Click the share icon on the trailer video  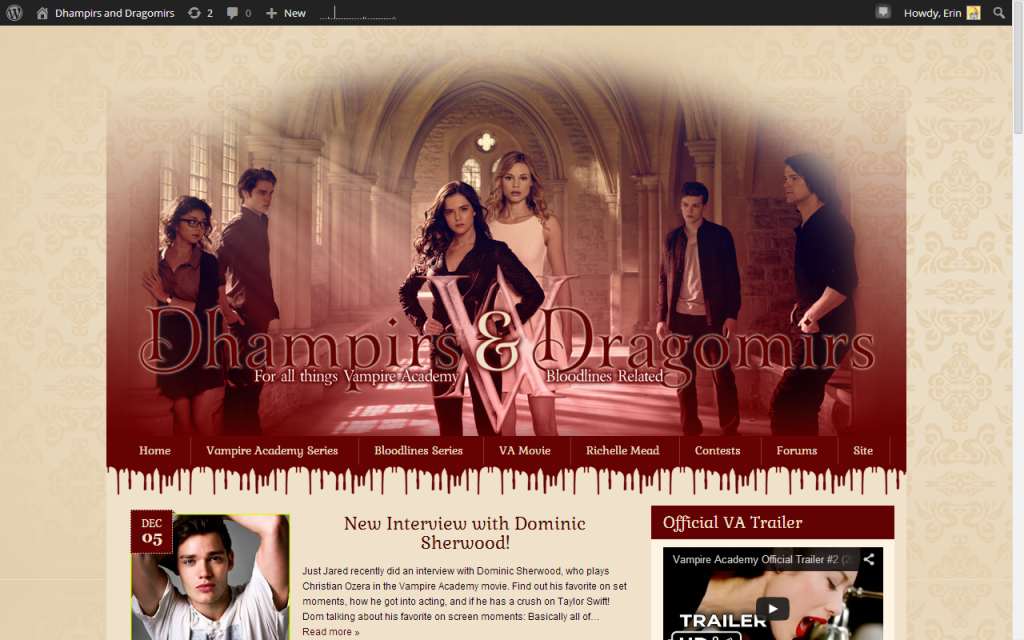[869, 559]
